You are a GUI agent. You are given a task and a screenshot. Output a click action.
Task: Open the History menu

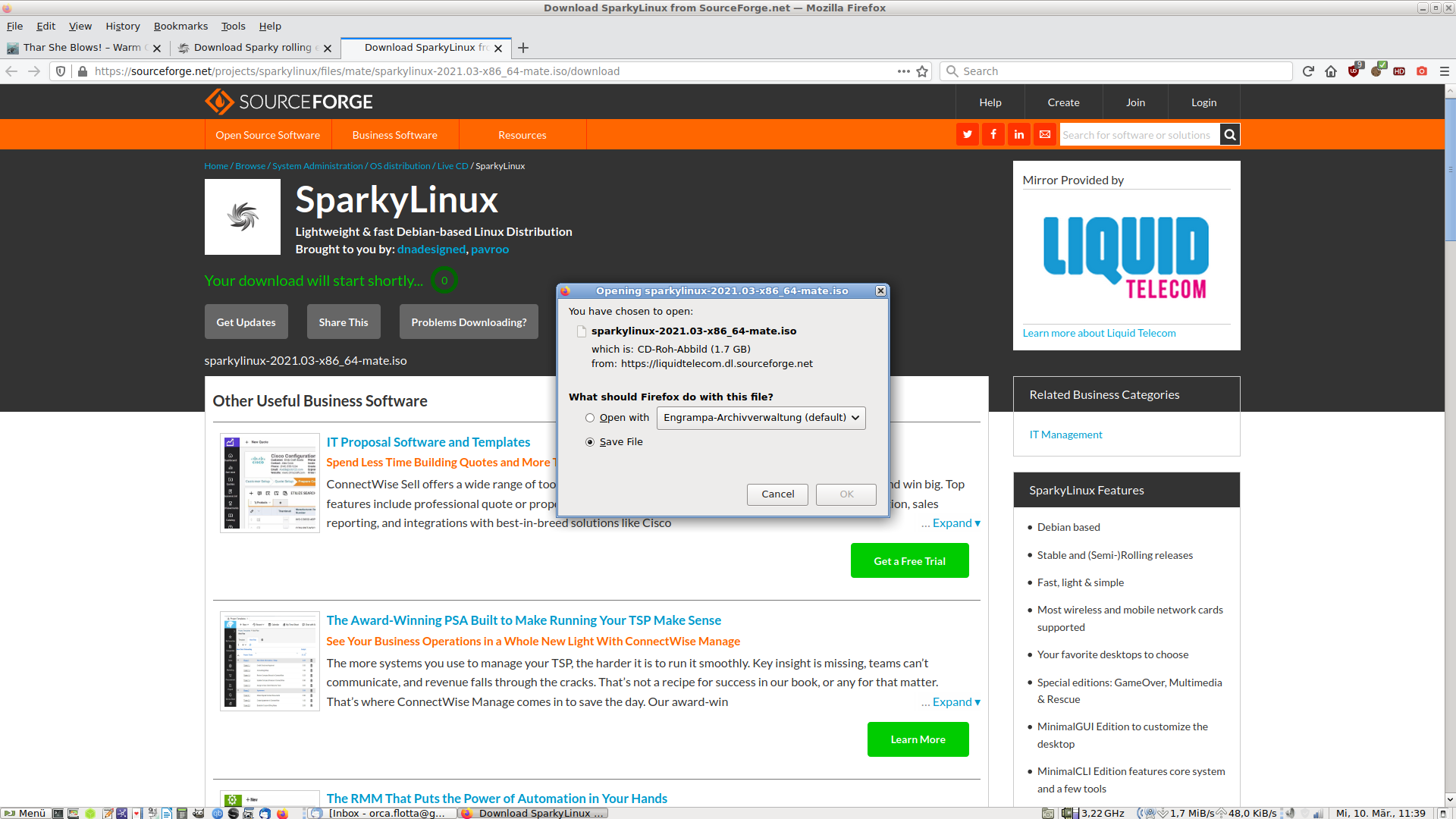coord(123,26)
